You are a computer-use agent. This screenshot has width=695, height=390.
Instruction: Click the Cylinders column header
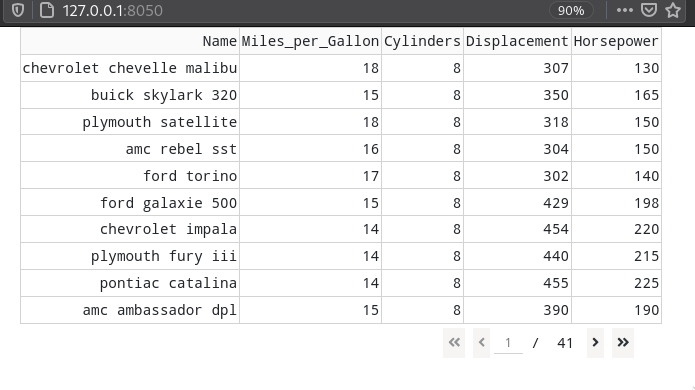point(422,41)
